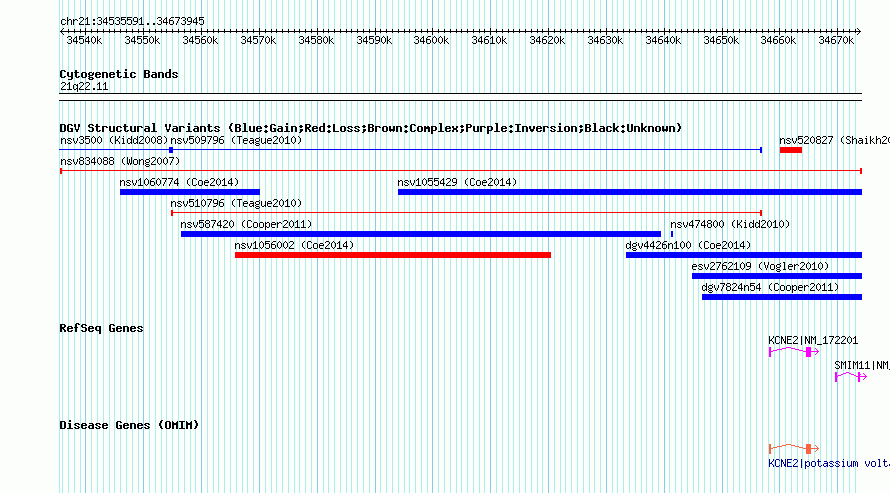Image resolution: width=890 pixels, height=493 pixels.
Task: Click the nsv520827 red loss variant bar
Action: click(791, 150)
